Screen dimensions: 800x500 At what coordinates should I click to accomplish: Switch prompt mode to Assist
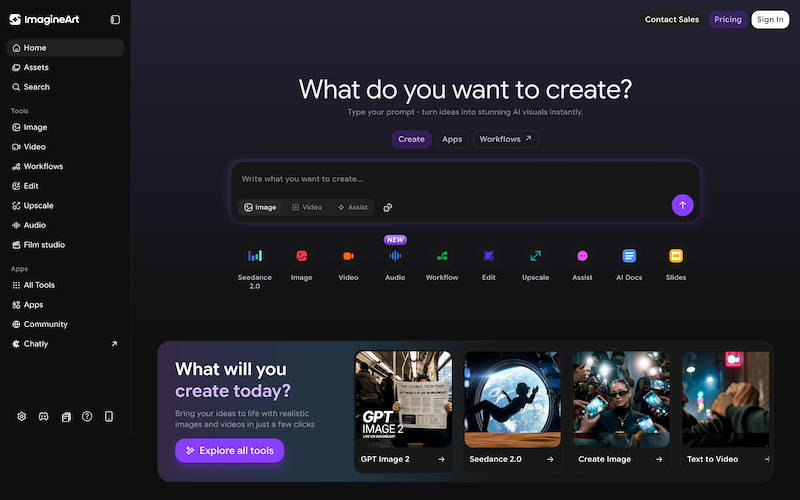pyautogui.click(x=353, y=207)
